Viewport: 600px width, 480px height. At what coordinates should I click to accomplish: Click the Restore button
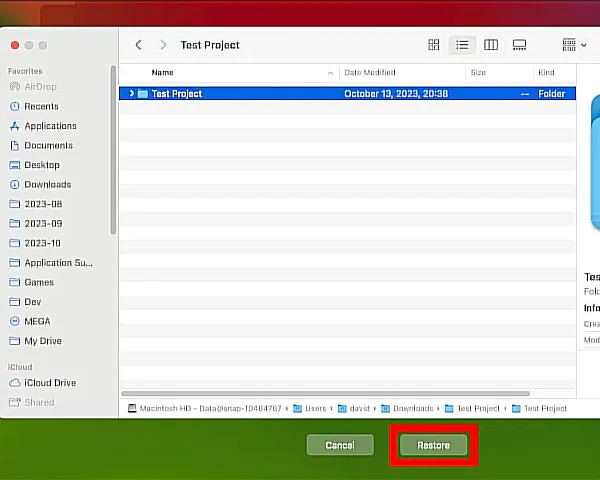coord(433,445)
